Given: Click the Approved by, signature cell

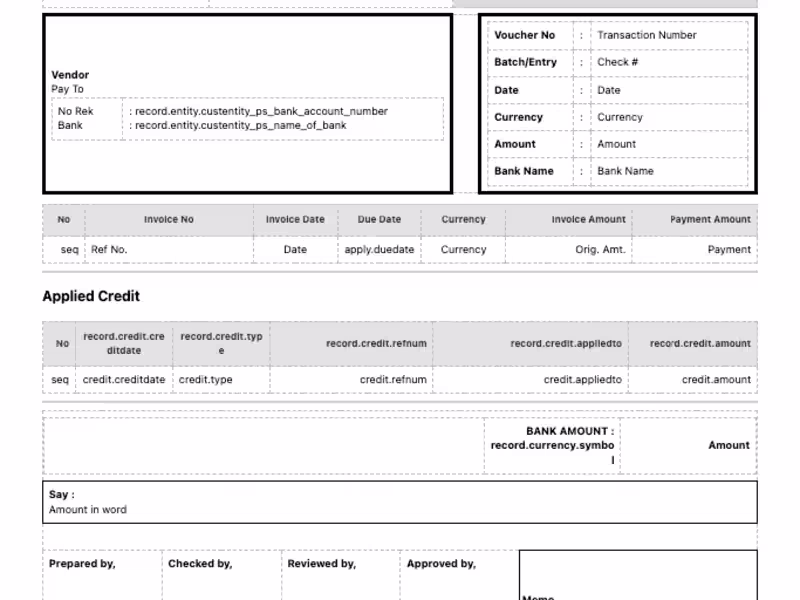Looking at the screenshot, I should click(460, 575).
